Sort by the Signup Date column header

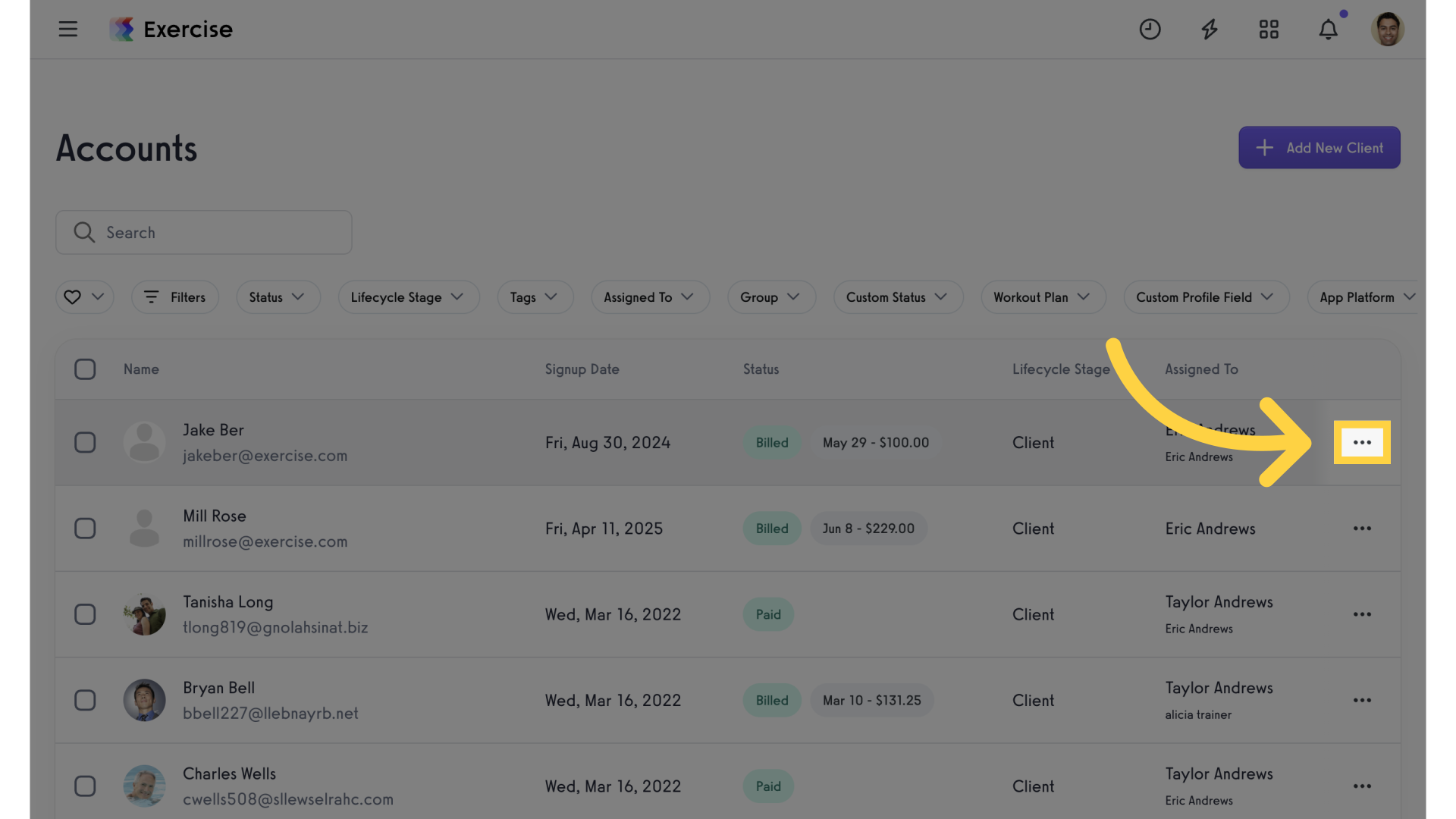[x=582, y=369]
